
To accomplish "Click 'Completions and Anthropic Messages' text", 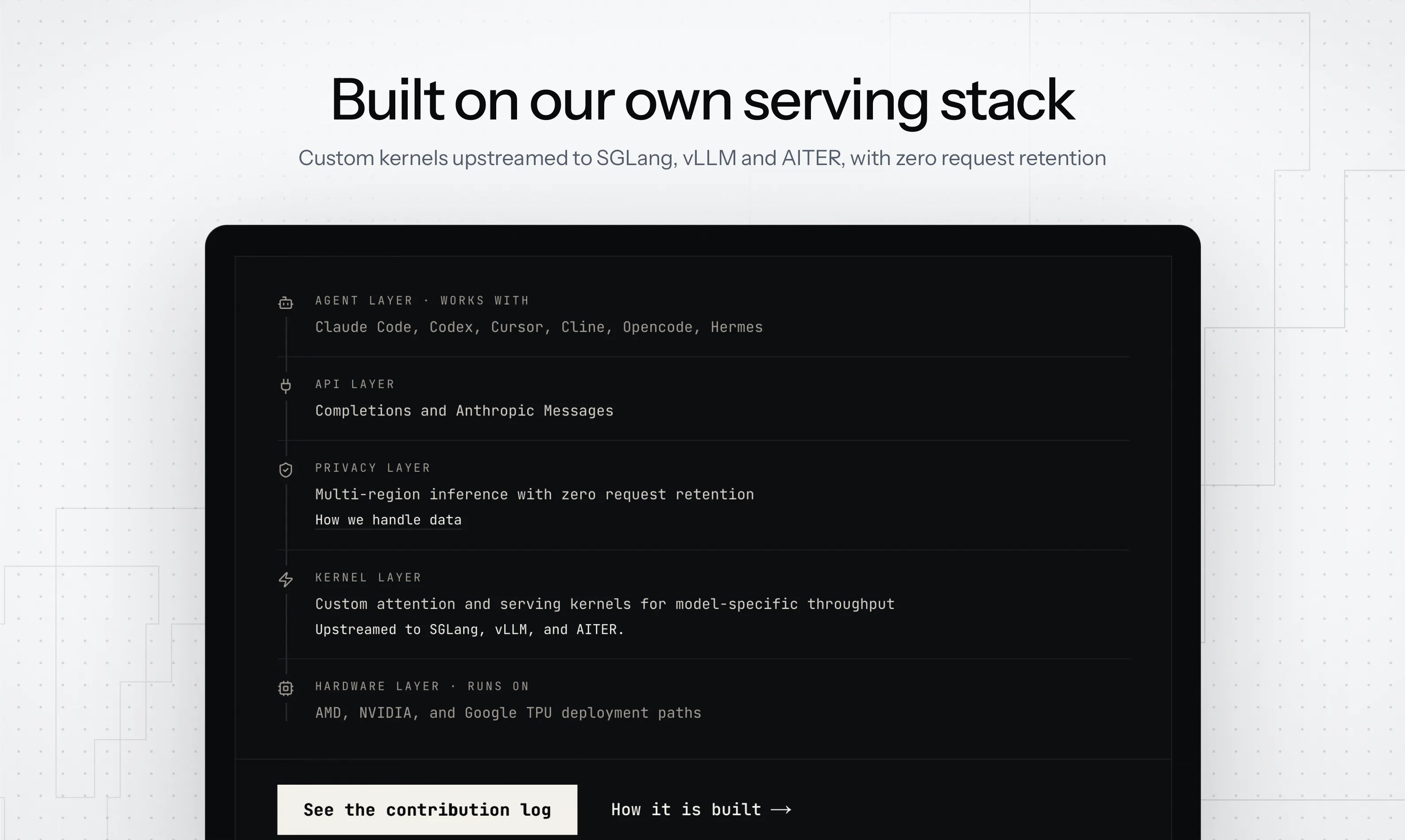I will [464, 411].
